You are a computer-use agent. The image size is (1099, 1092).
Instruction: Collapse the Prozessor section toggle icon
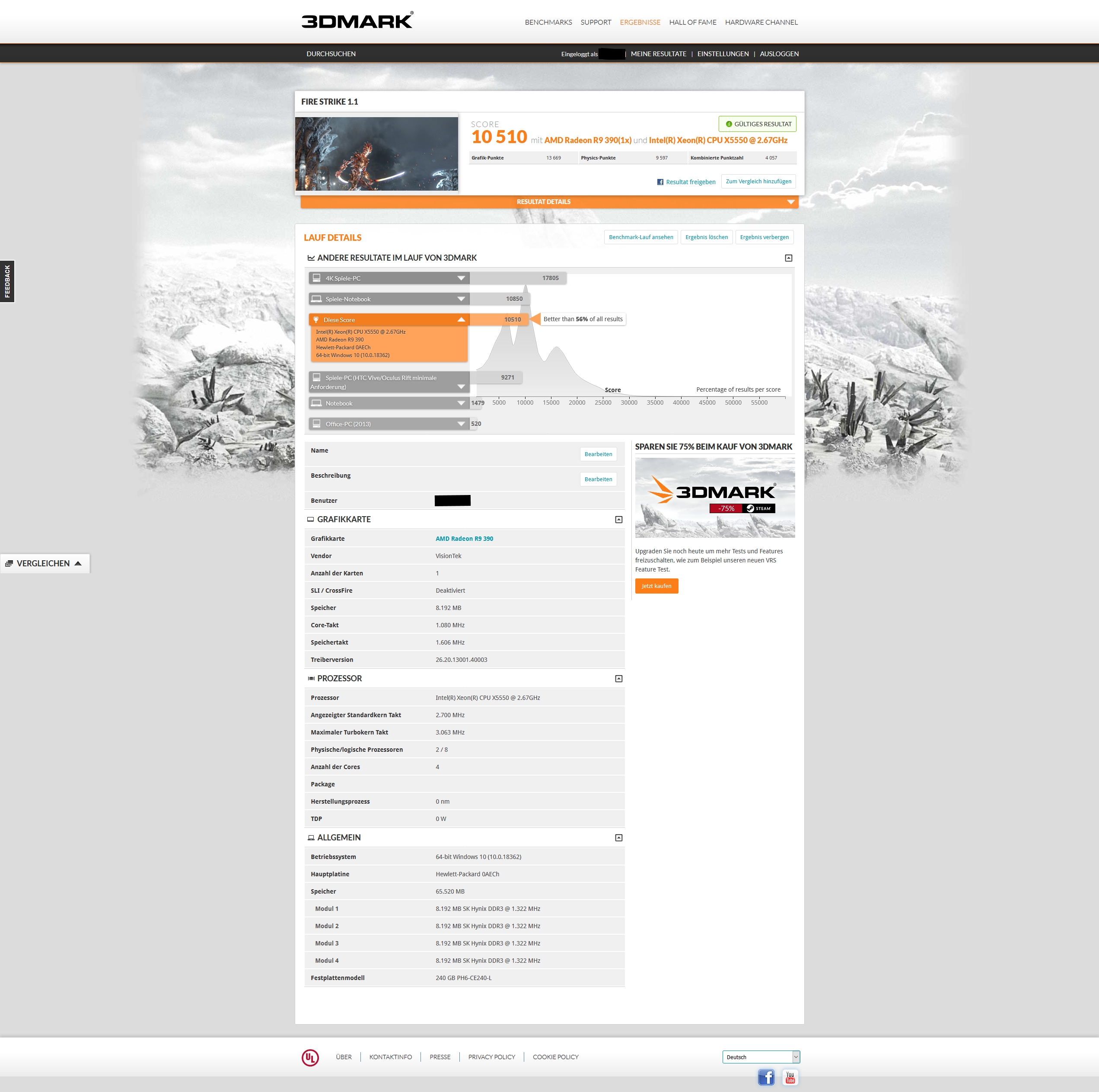coord(618,678)
